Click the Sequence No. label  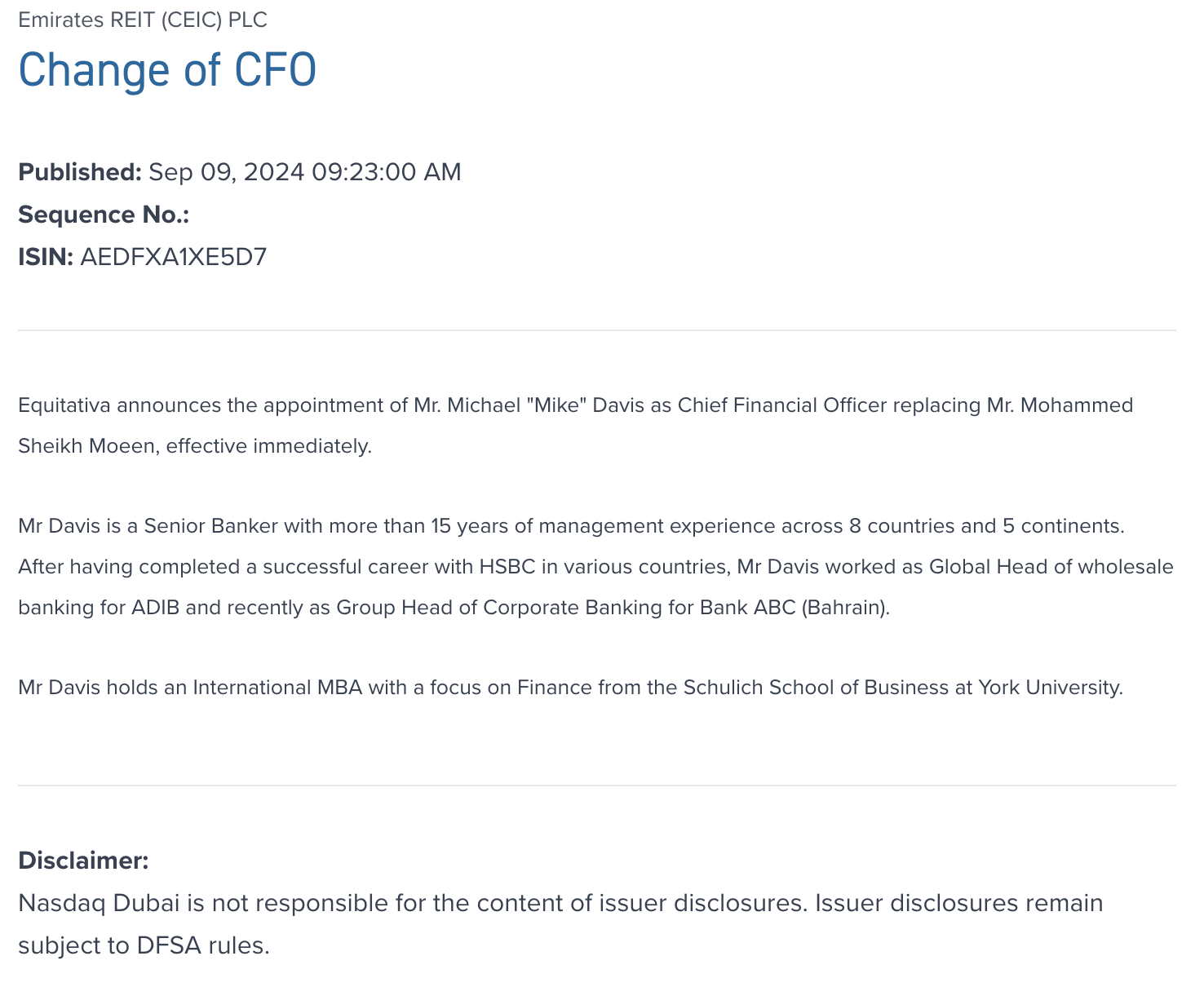[x=104, y=215]
